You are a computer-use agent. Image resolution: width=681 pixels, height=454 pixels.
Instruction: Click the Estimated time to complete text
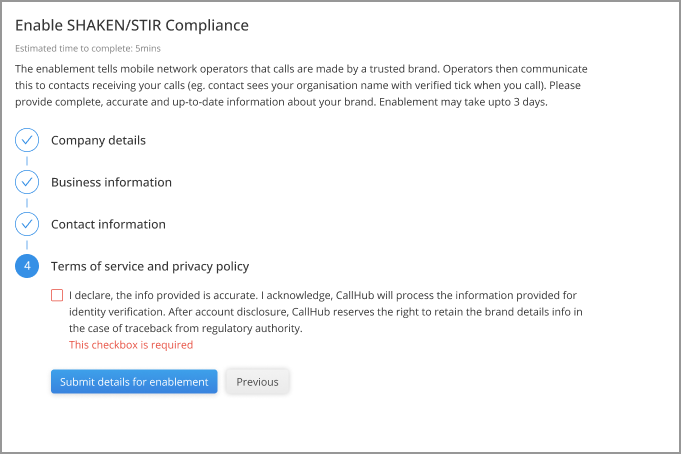click(88, 48)
